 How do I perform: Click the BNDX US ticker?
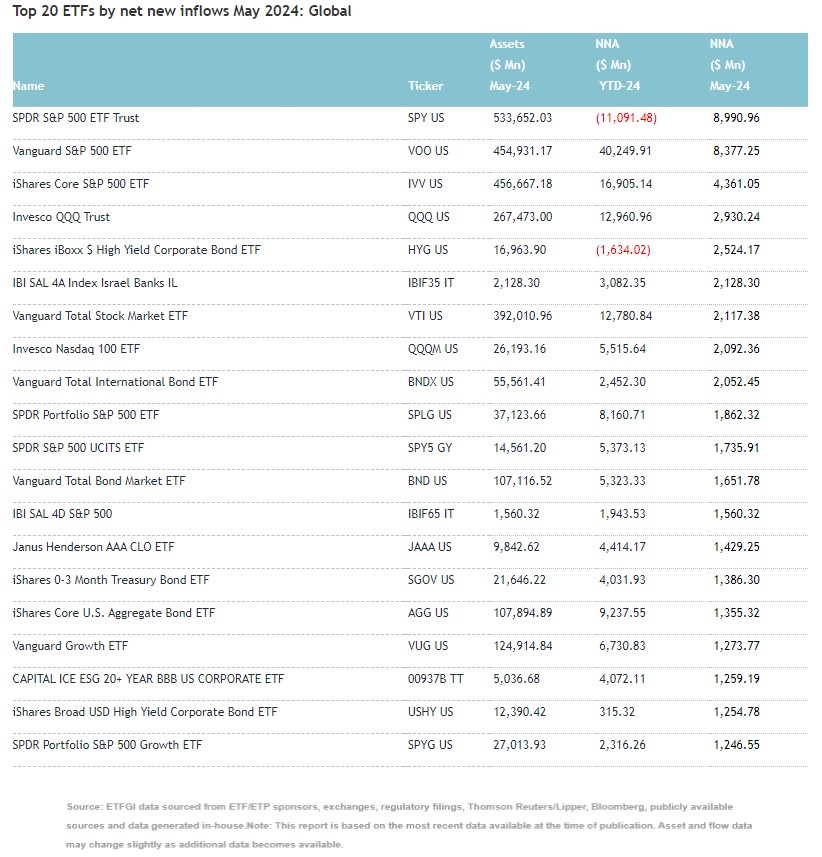432,382
